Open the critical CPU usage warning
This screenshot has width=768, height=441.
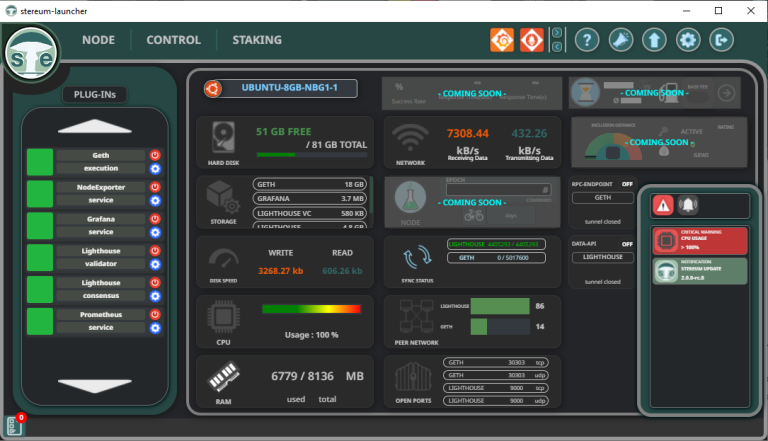click(x=700, y=241)
